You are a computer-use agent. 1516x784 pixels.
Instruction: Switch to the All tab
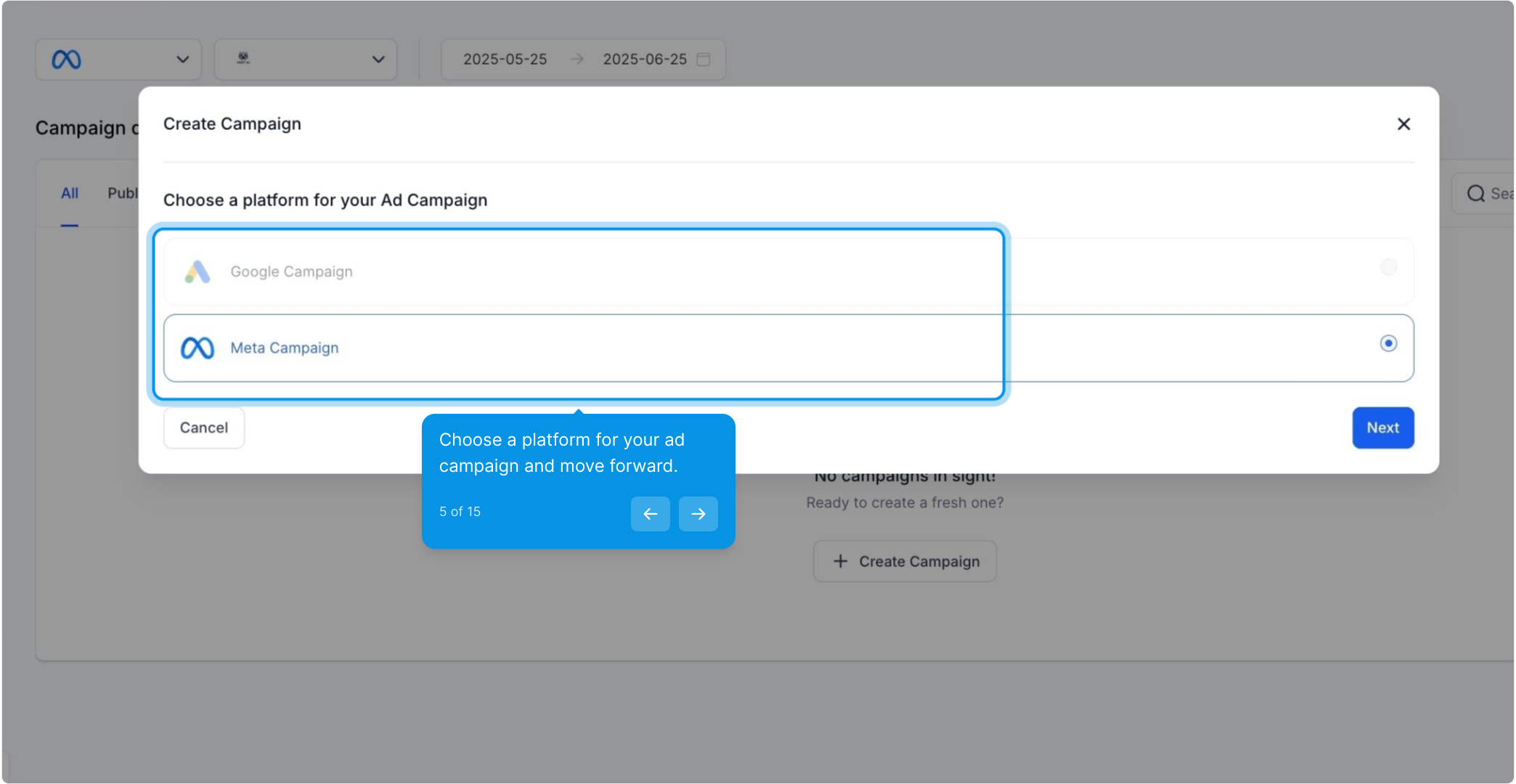(70, 194)
